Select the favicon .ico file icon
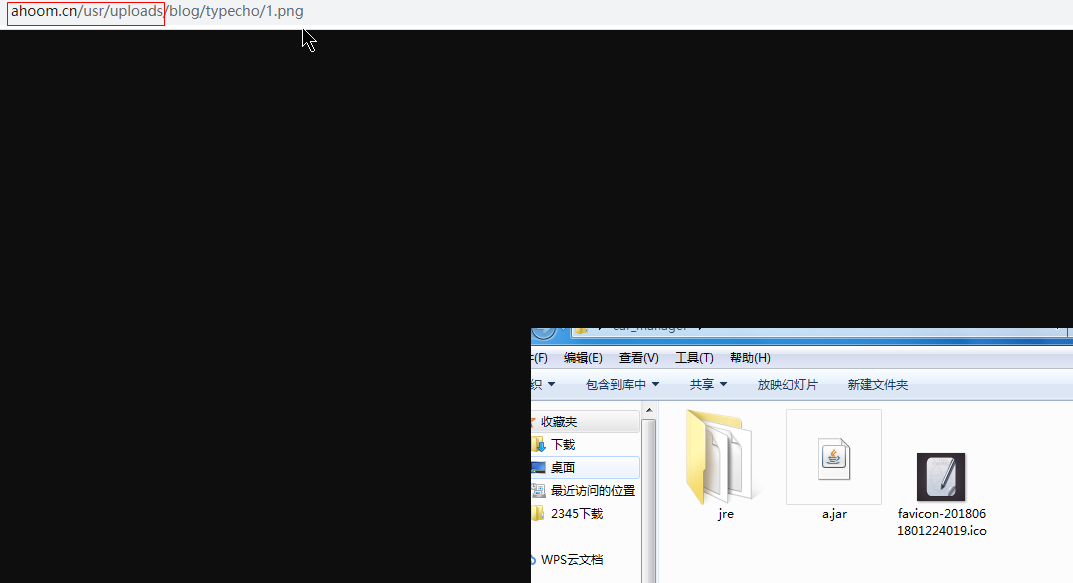Viewport: 1073px width, 583px height. coord(940,477)
